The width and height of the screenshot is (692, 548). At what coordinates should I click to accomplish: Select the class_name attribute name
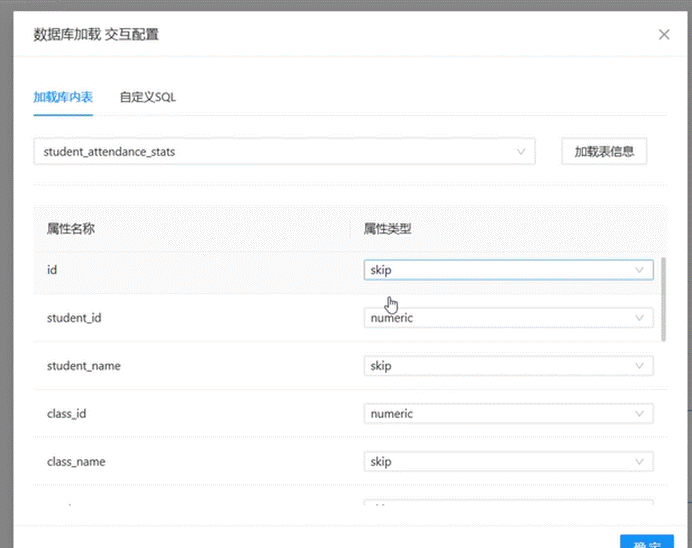(76, 462)
